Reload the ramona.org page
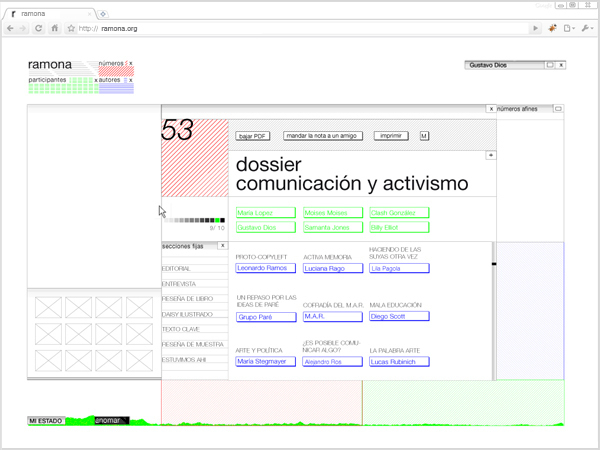 (x=38, y=28)
